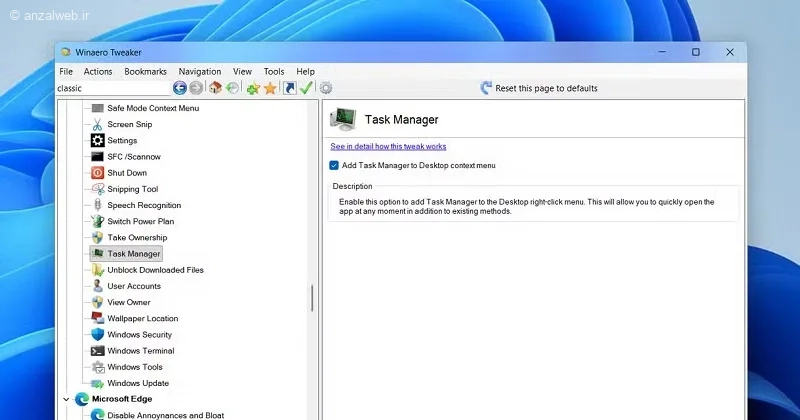
Task: Click the Reset page refresh arrow icon
Action: coord(486,88)
